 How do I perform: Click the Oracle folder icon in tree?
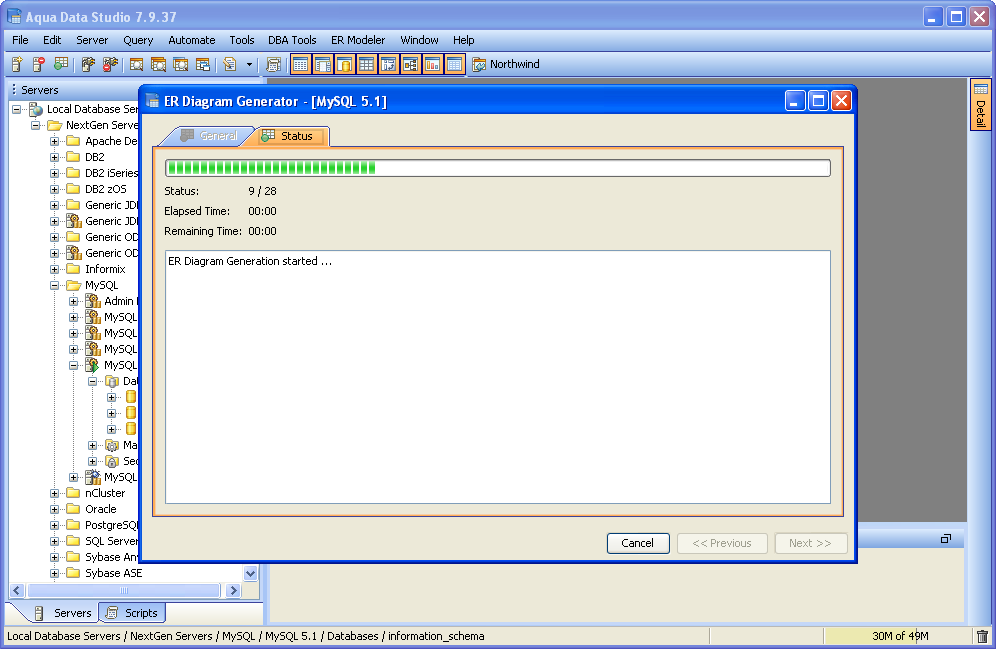click(x=74, y=509)
